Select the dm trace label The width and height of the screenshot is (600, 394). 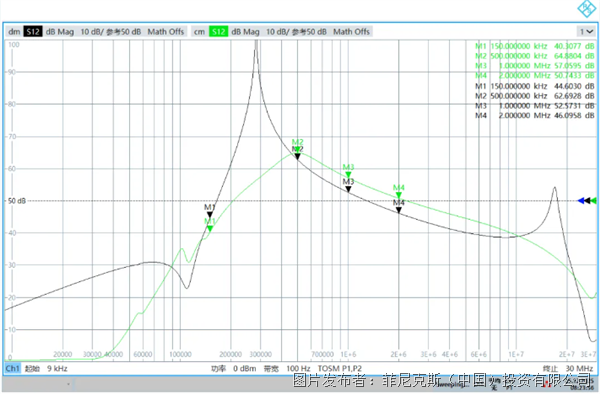pos(14,32)
